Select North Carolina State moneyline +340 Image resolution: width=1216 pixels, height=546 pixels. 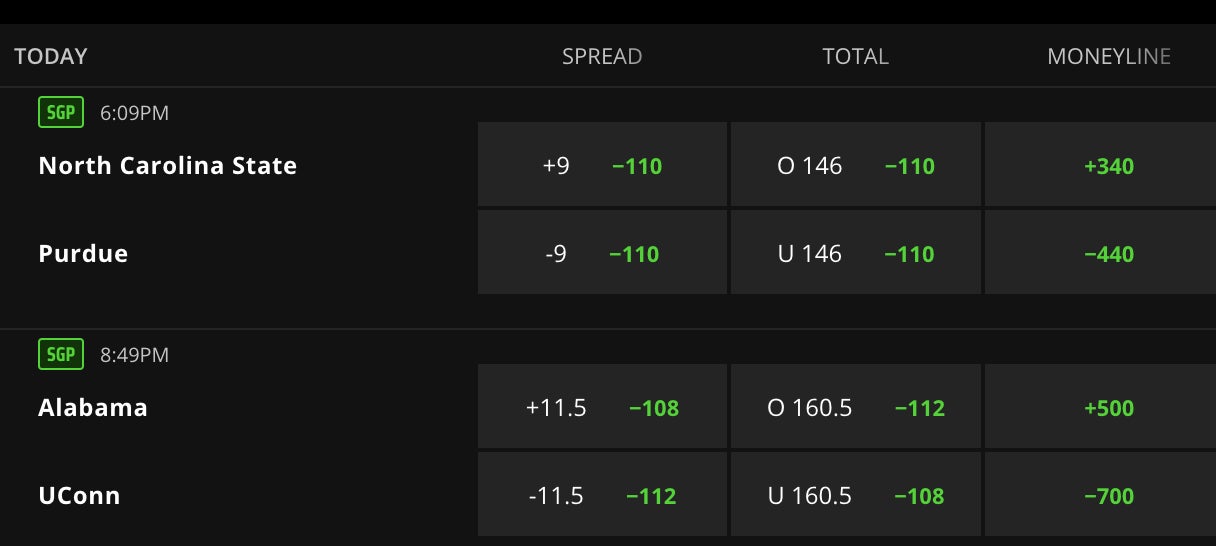1108,165
